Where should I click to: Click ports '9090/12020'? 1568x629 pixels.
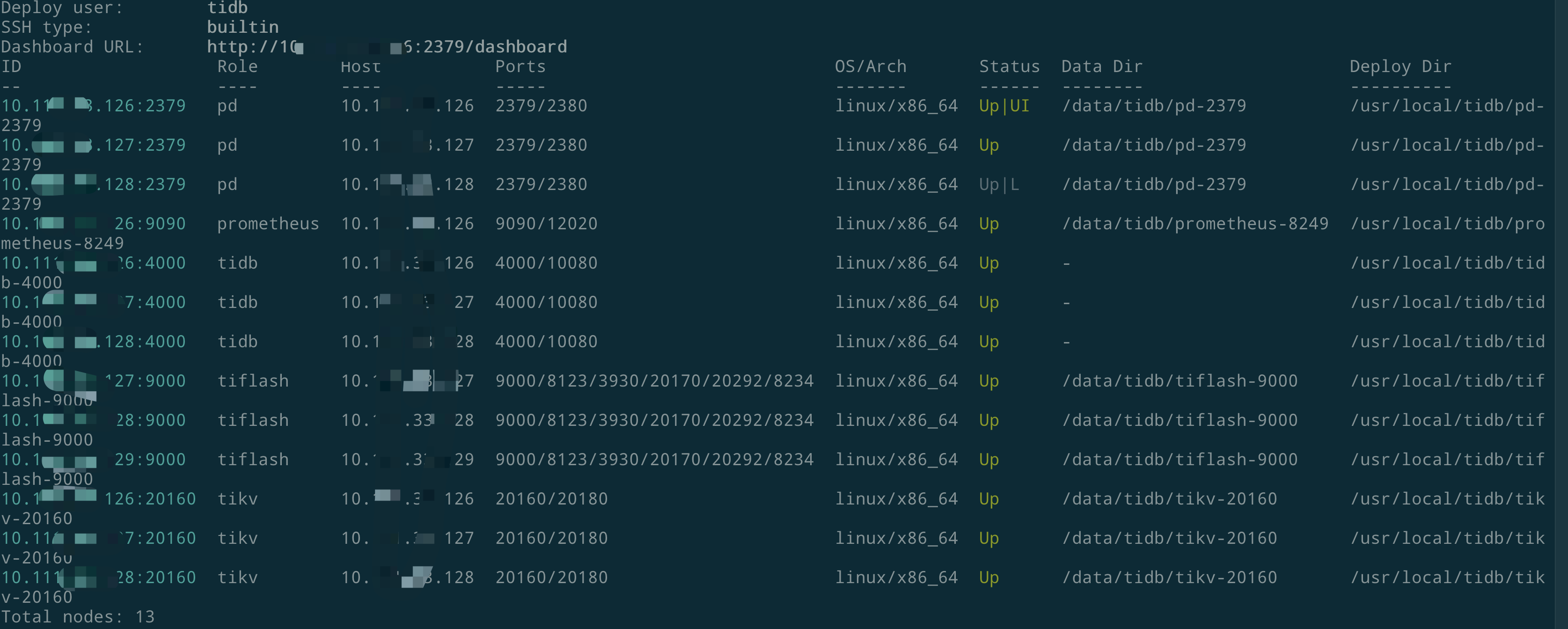[x=546, y=224]
